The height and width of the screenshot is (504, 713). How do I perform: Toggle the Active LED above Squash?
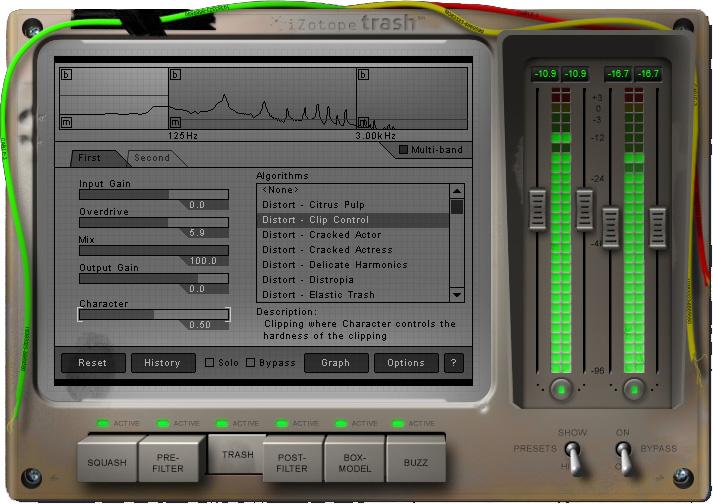[x=103, y=423]
